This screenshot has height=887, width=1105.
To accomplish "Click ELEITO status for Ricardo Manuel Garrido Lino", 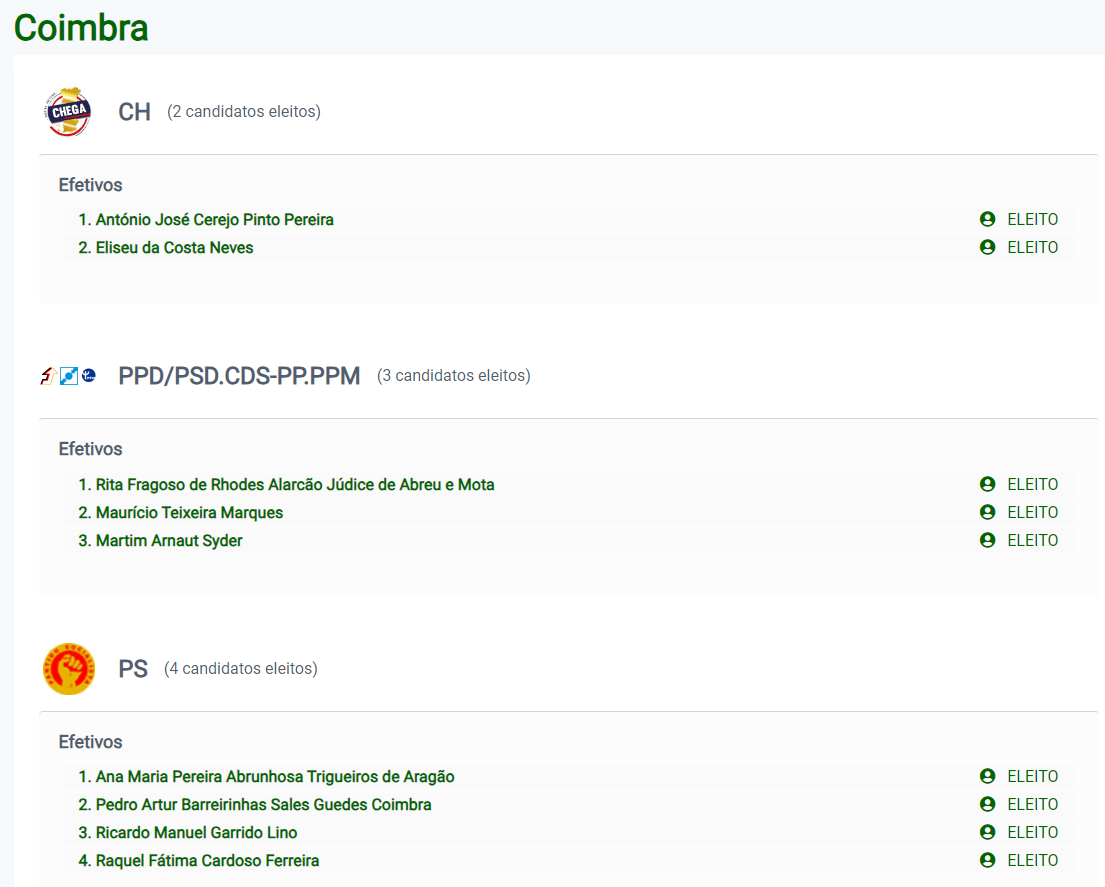I will pyautogui.click(x=1032, y=833).
